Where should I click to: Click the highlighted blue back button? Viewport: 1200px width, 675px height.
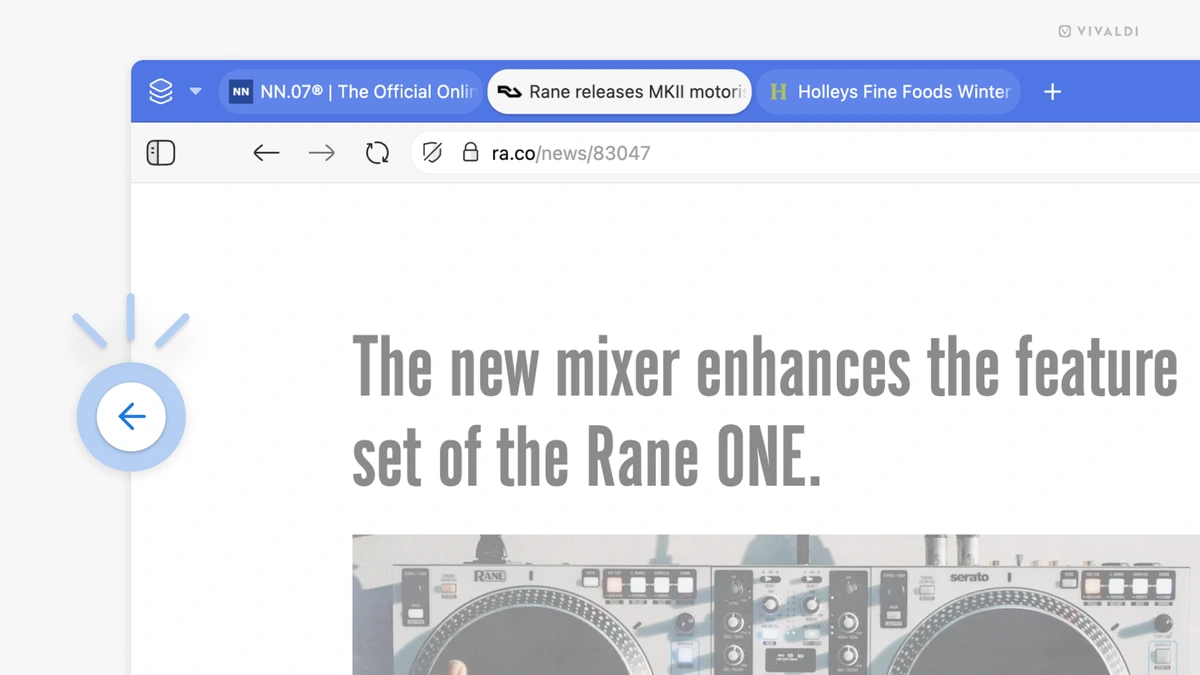[131, 417]
